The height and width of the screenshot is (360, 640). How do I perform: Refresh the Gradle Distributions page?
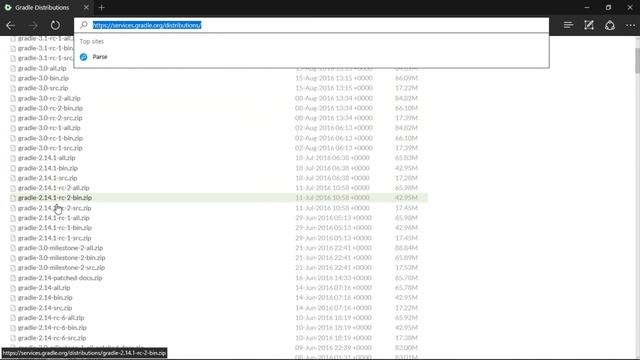coord(55,25)
